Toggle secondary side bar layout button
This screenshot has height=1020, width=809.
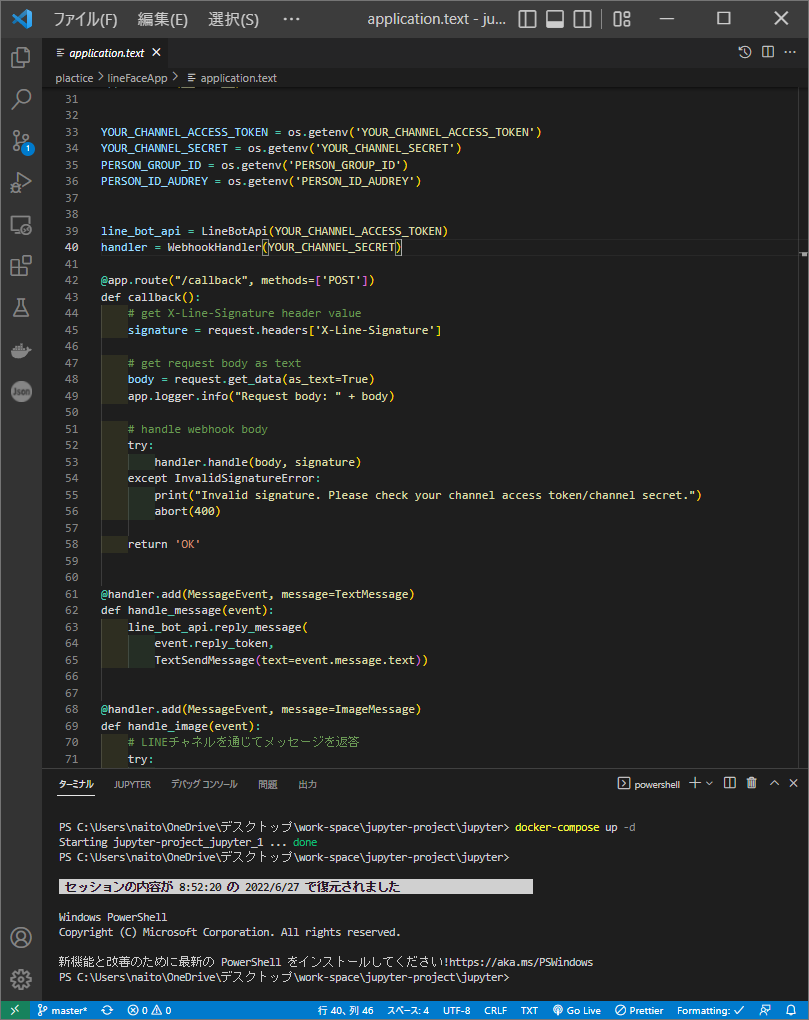583,19
